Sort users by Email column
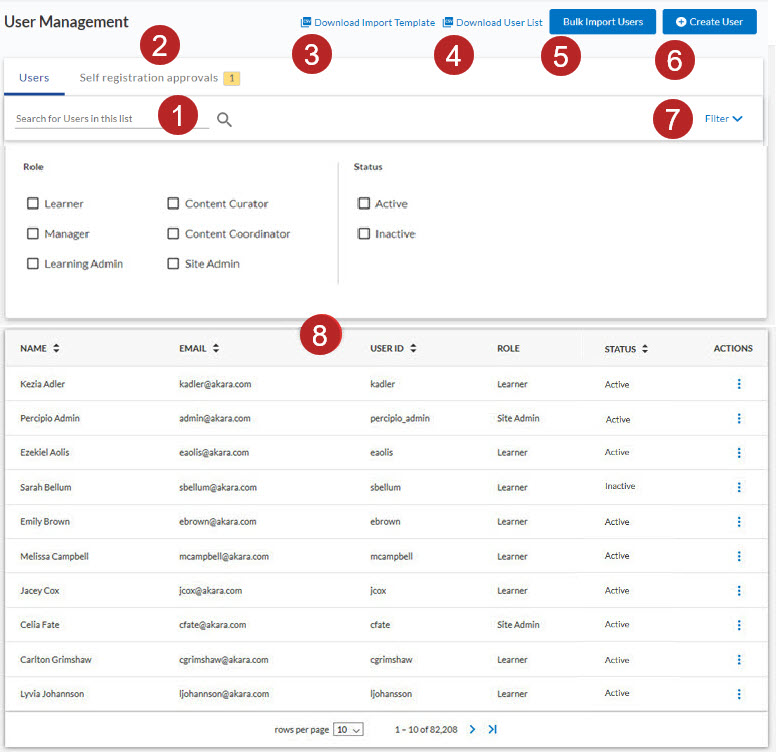The height and width of the screenshot is (752, 776). 216,349
